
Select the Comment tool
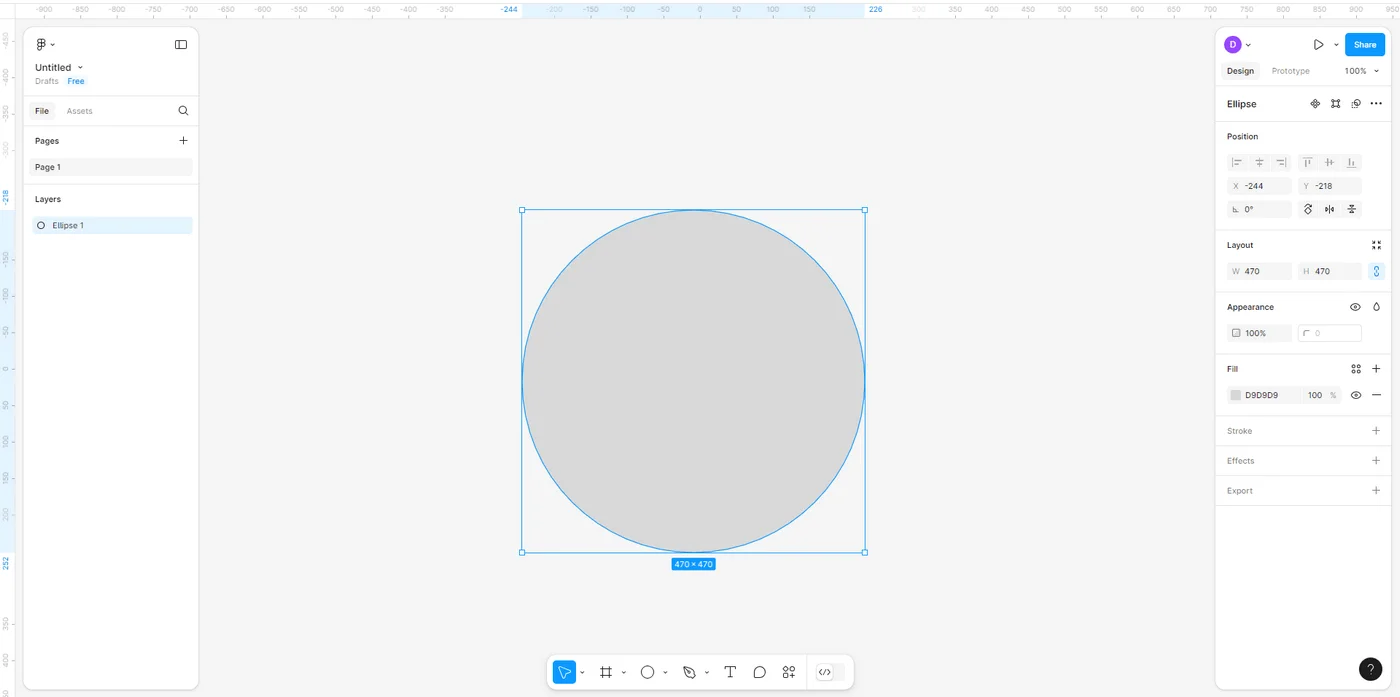760,672
